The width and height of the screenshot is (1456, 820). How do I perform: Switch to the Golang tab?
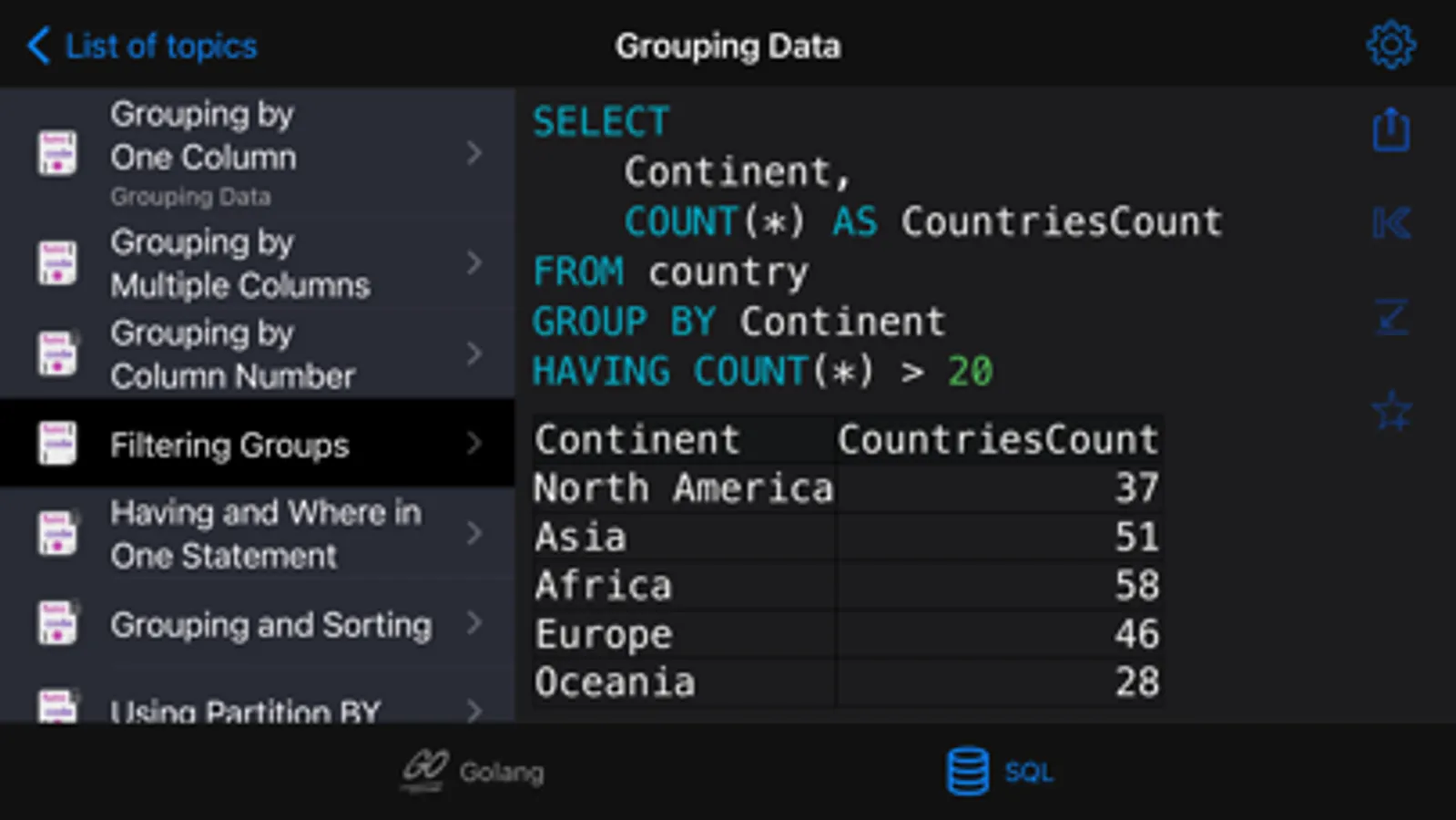[x=501, y=773]
